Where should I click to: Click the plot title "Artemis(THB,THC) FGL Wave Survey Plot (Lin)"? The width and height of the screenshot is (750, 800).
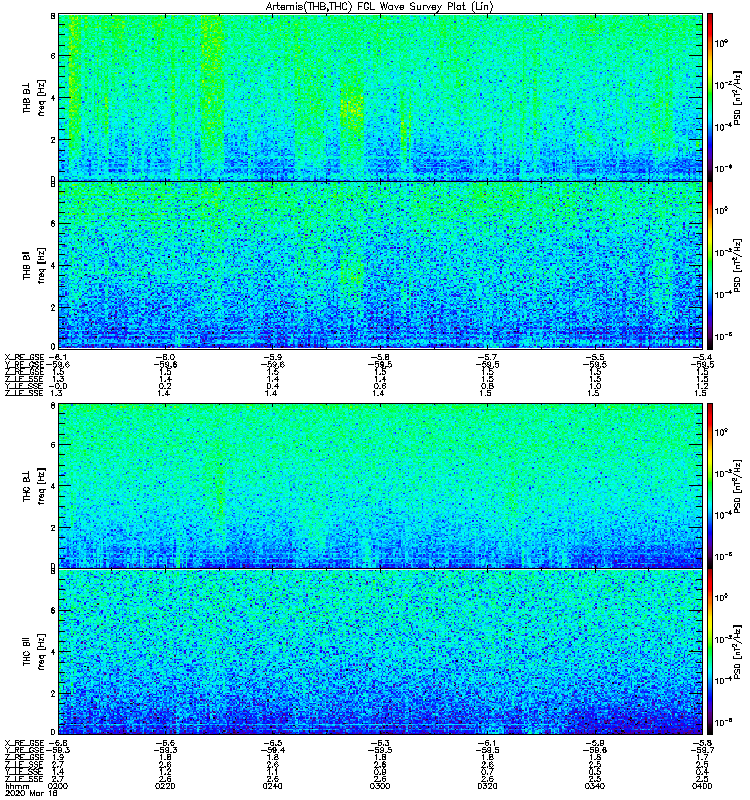point(379,7)
